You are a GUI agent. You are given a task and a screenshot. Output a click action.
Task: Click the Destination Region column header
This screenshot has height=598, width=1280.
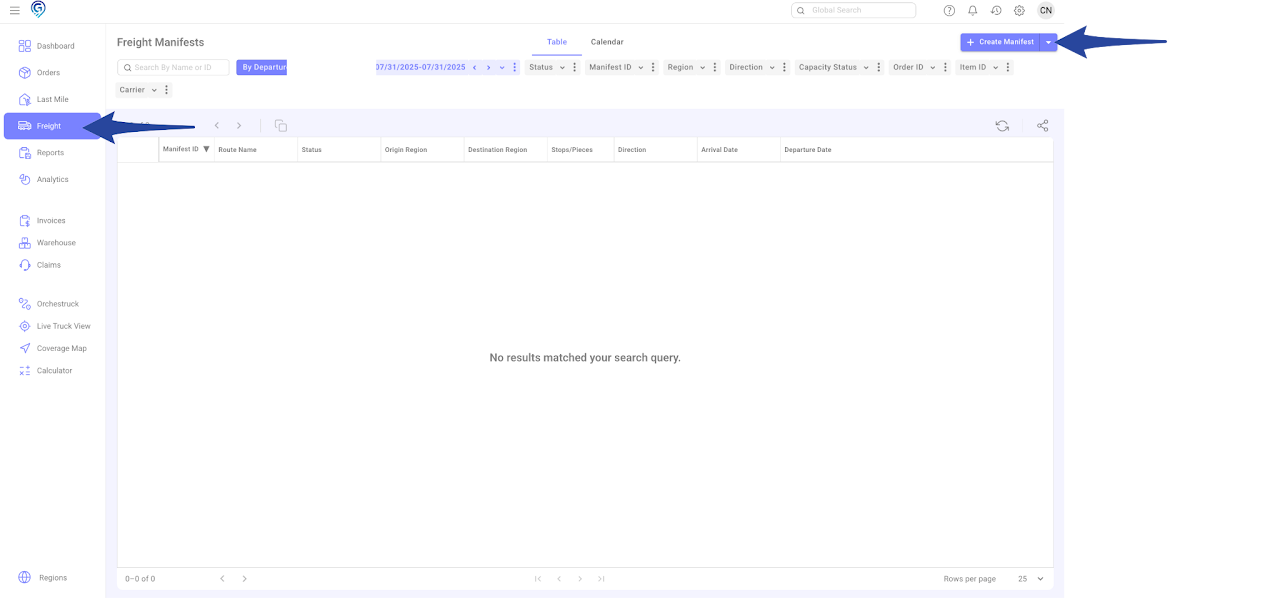[506, 150]
